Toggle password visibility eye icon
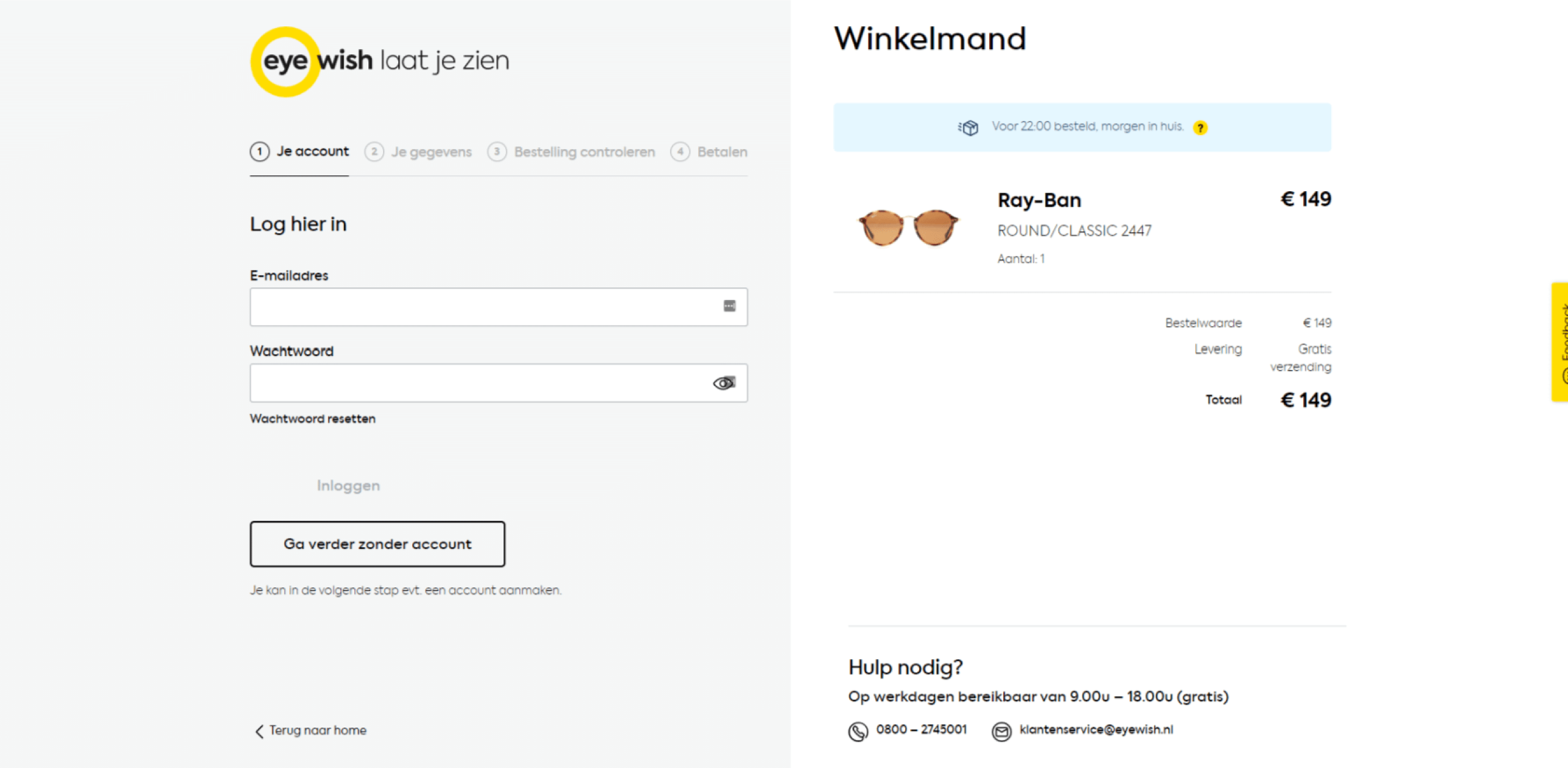Image resolution: width=1568 pixels, height=768 pixels. tap(724, 383)
